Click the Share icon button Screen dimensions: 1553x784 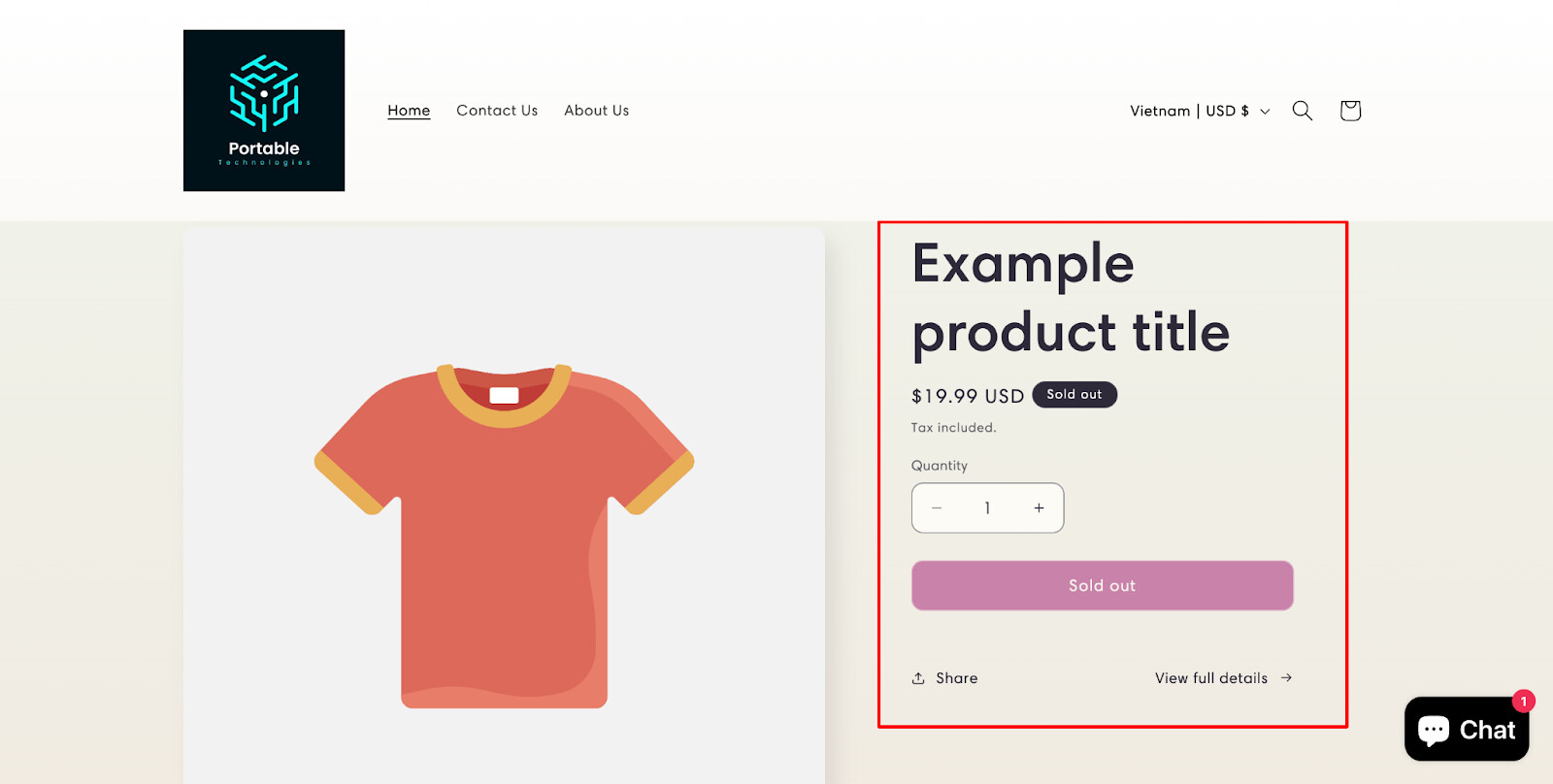coord(944,678)
